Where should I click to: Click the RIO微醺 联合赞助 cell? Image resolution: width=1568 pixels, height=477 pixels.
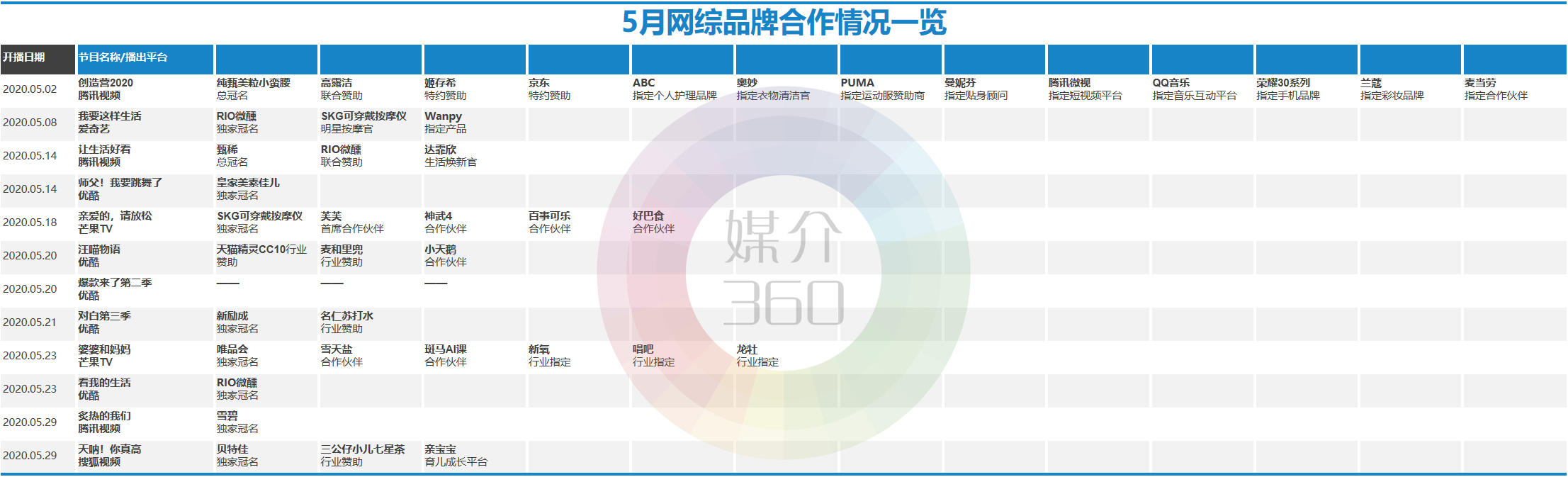[371, 156]
